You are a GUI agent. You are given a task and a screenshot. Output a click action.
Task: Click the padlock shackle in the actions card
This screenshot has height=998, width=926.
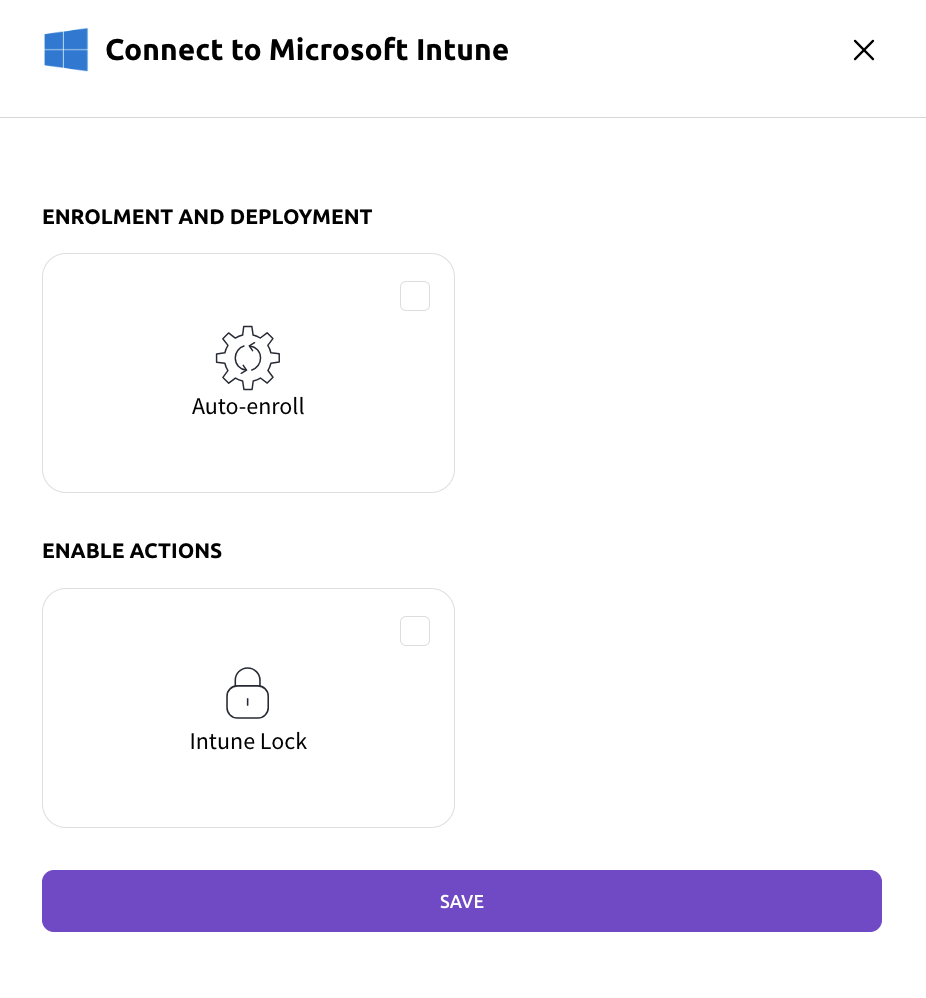pos(247,678)
